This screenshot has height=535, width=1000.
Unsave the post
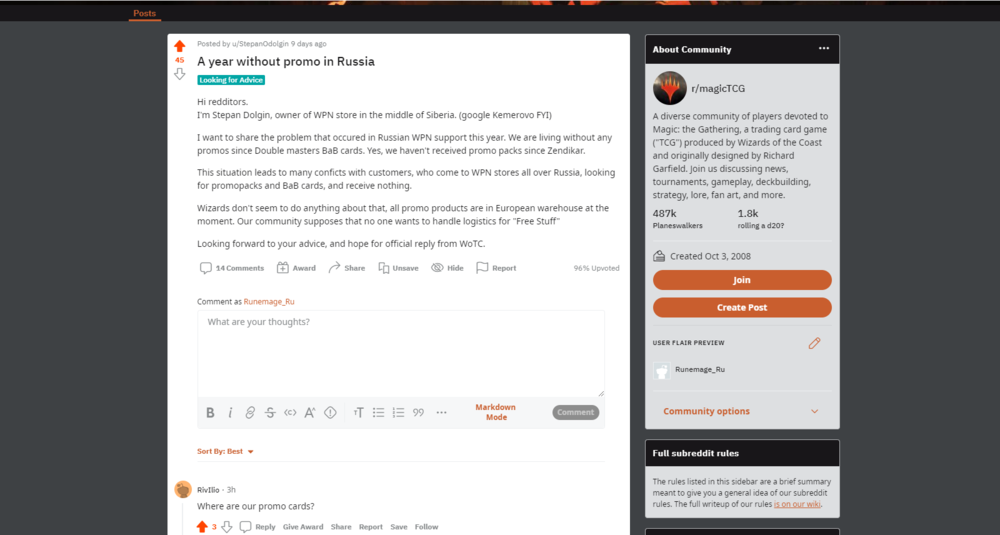tap(398, 268)
